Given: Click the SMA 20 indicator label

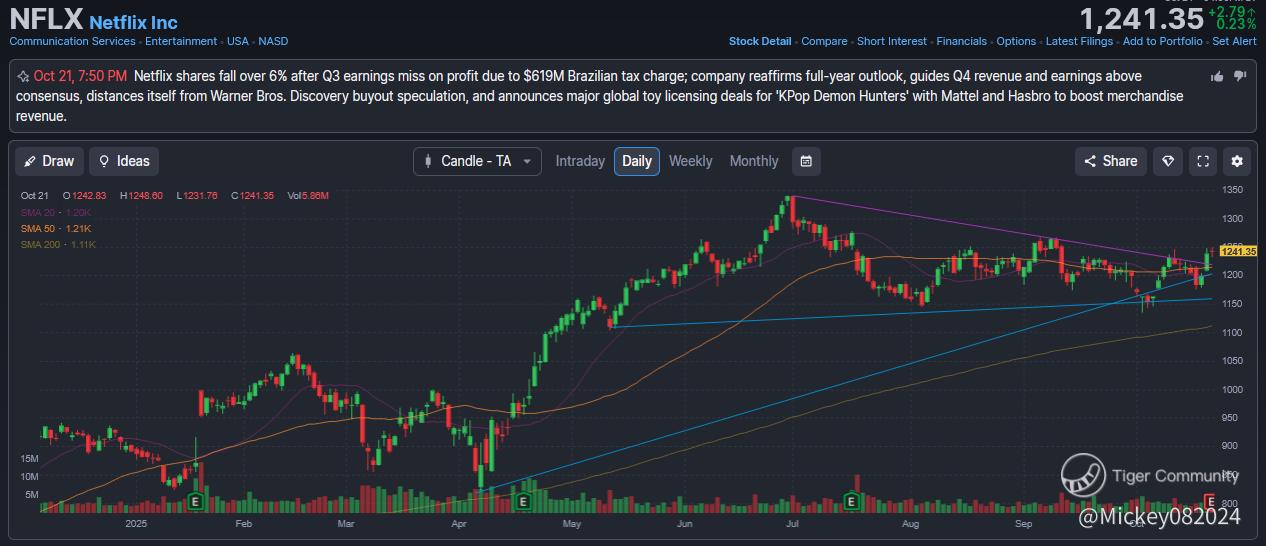Looking at the screenshot, I should tap(56, 212).
